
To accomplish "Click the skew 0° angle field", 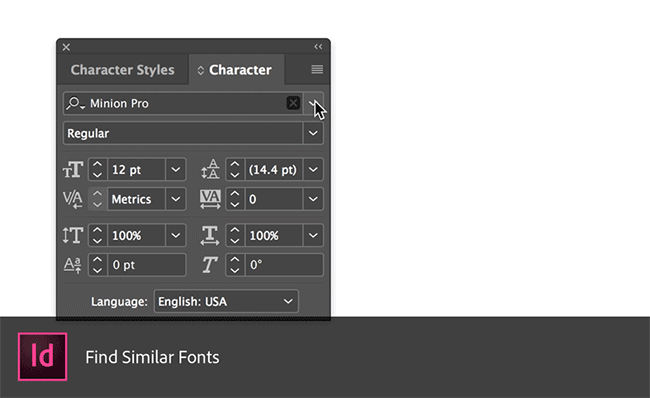I will 284,265.
